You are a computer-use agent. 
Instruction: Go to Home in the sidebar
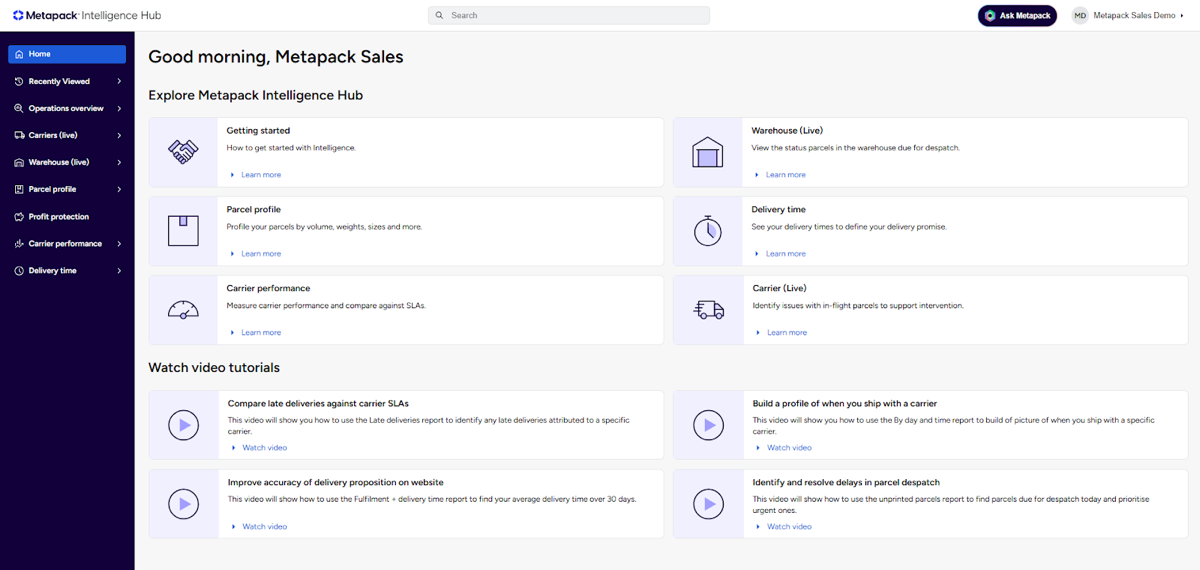coord(67,54)
